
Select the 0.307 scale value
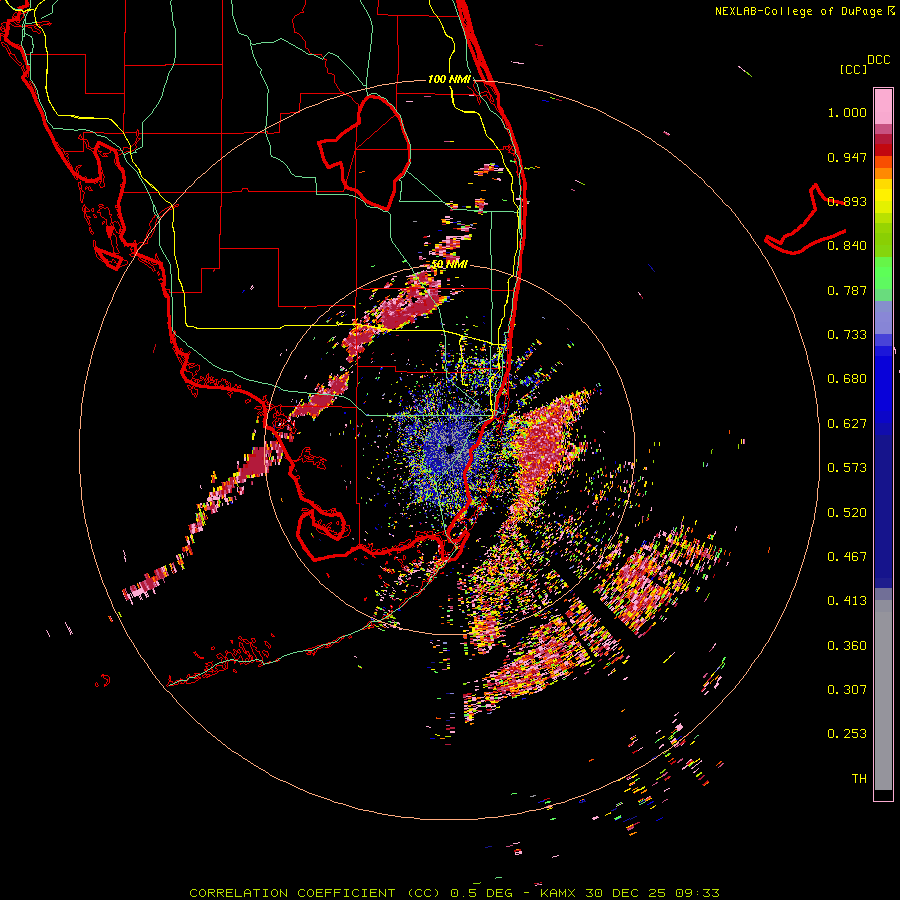pos(847,690)
